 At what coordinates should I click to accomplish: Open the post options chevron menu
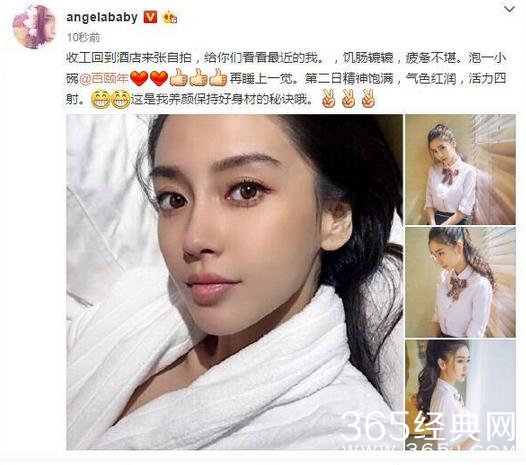click(509, 9)
